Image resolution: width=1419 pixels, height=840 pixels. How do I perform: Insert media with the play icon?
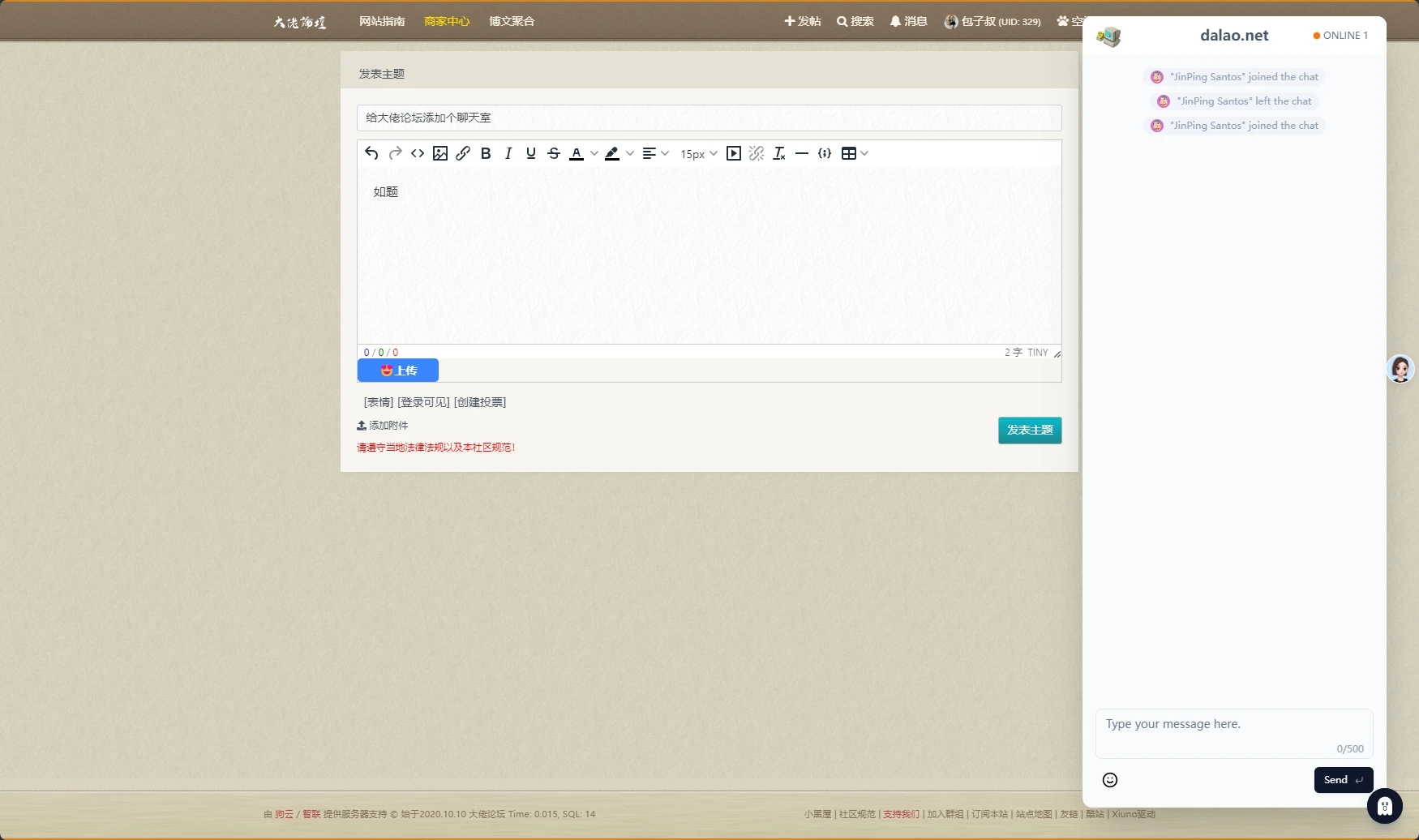(x=734, y=153)
